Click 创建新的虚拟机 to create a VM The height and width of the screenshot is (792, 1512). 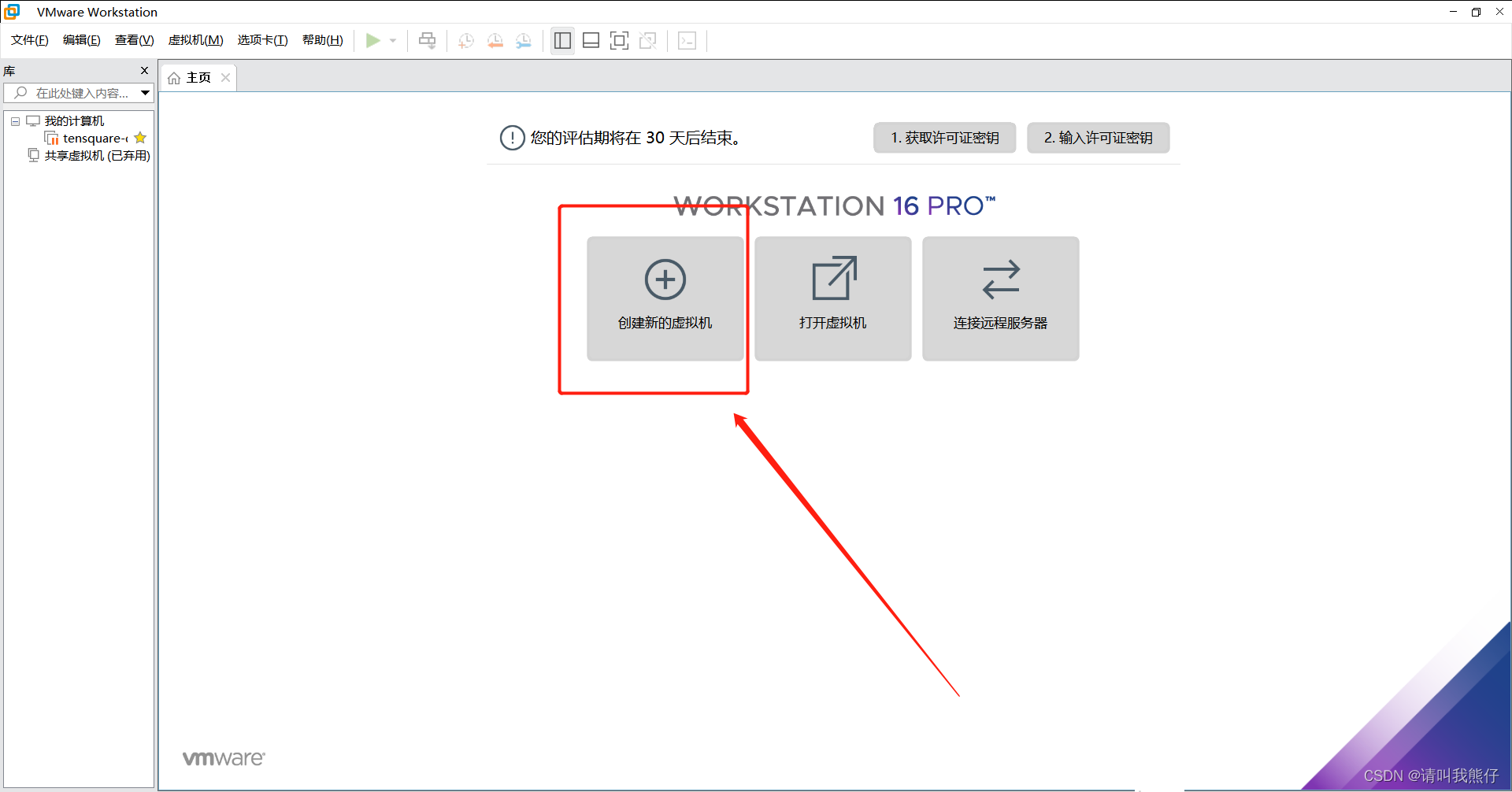[665, 299]
